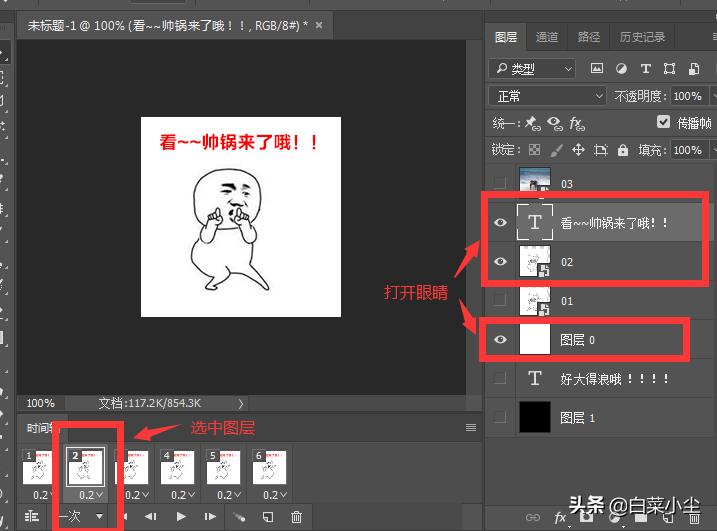
Task: Select layer 03 image thumbnail
Action: [x=535, y=180]
